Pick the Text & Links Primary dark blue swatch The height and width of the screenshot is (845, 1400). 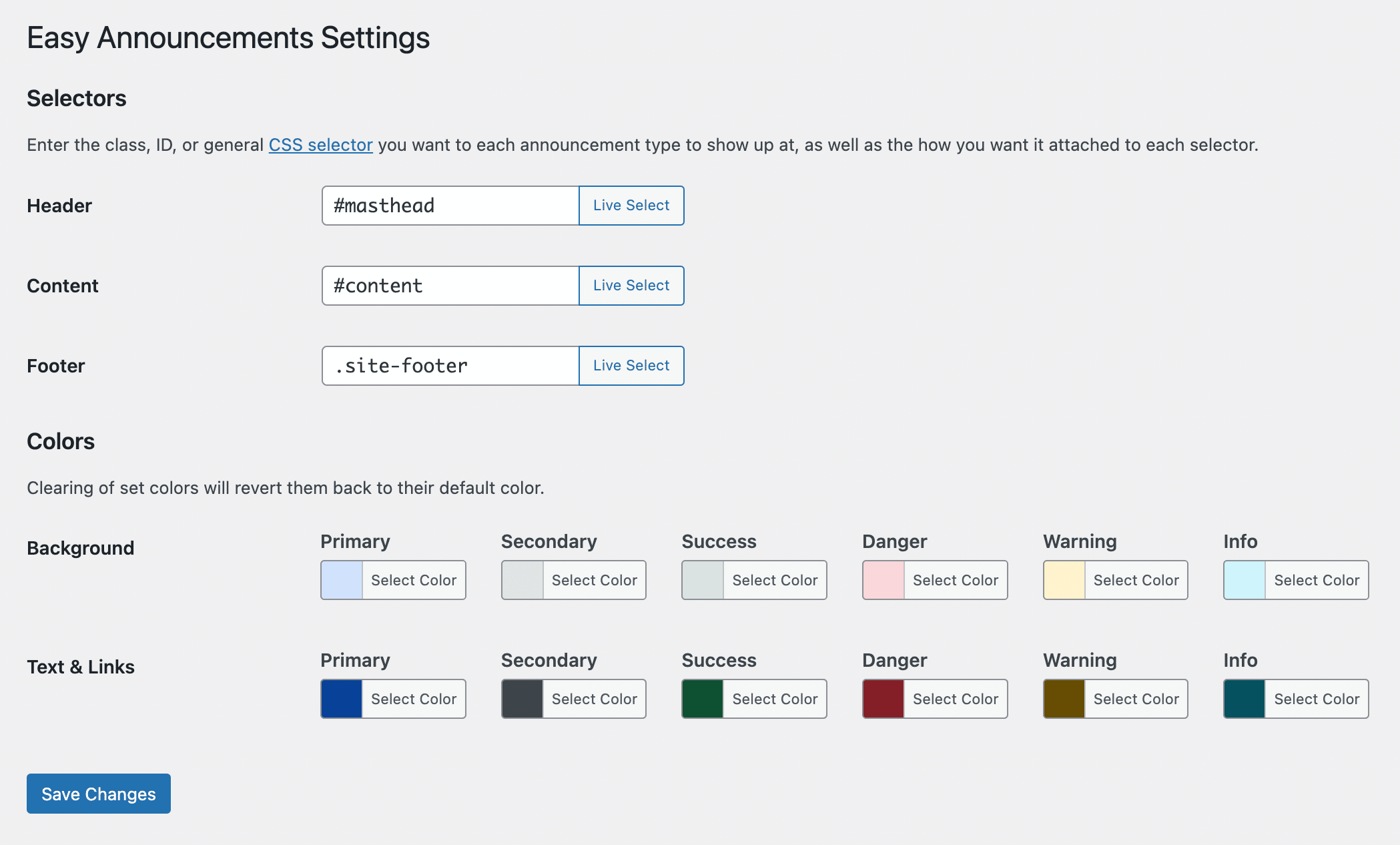[x=342, y=699]
